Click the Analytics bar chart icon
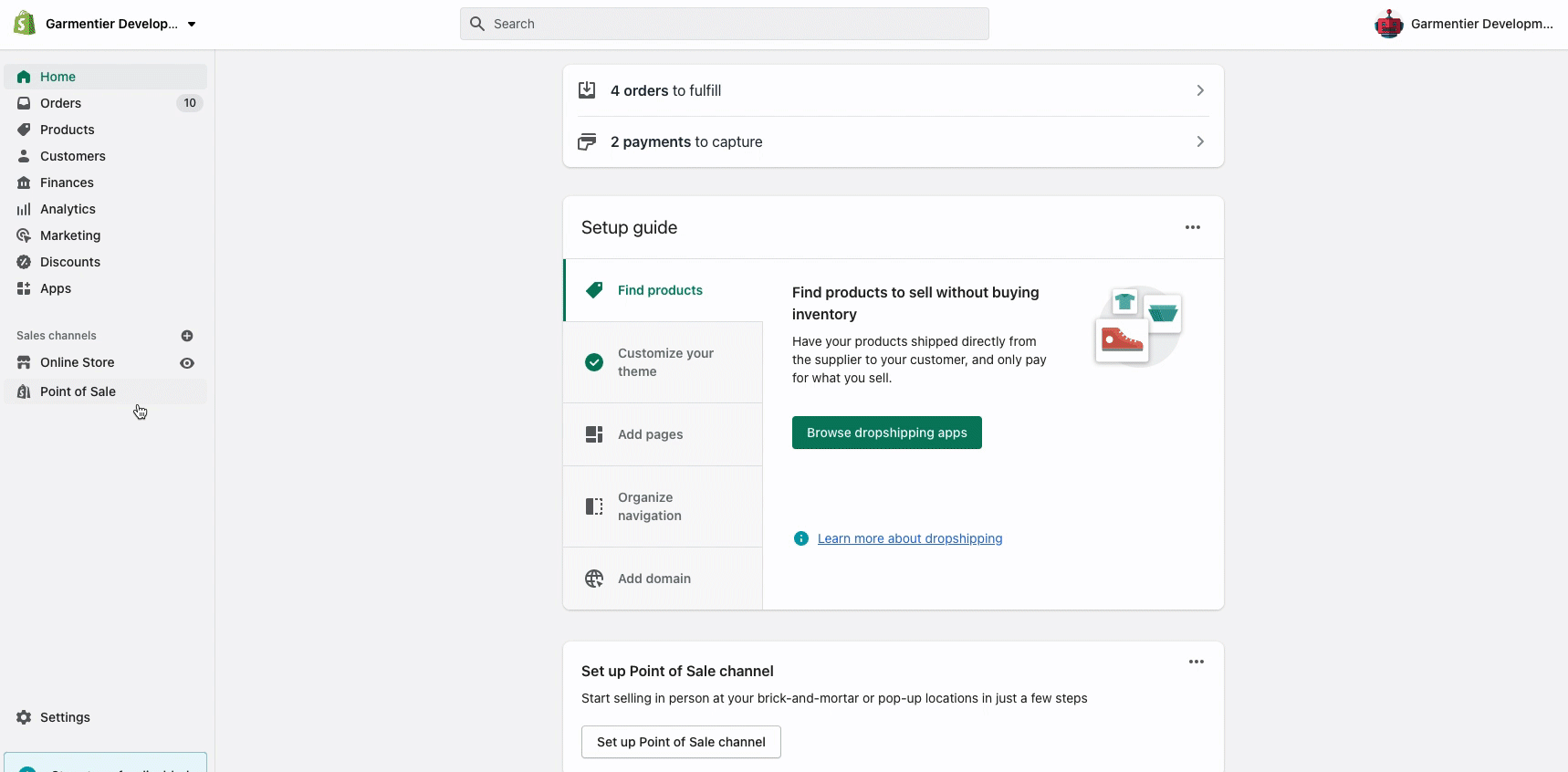The height and width of the screenshot is (772, 1568). coord(24,209)
